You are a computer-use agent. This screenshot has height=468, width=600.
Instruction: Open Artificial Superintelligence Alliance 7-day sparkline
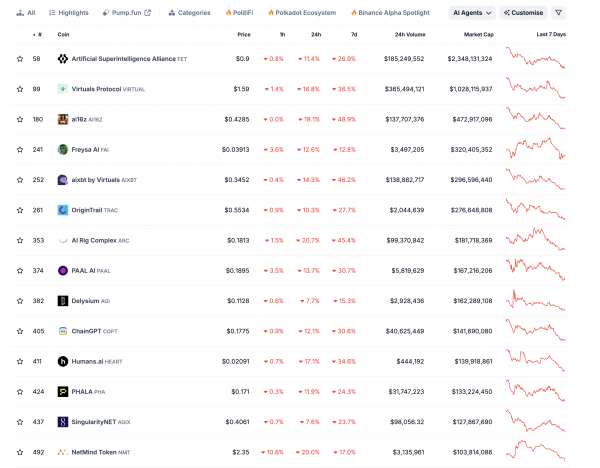tap(535, 58)
